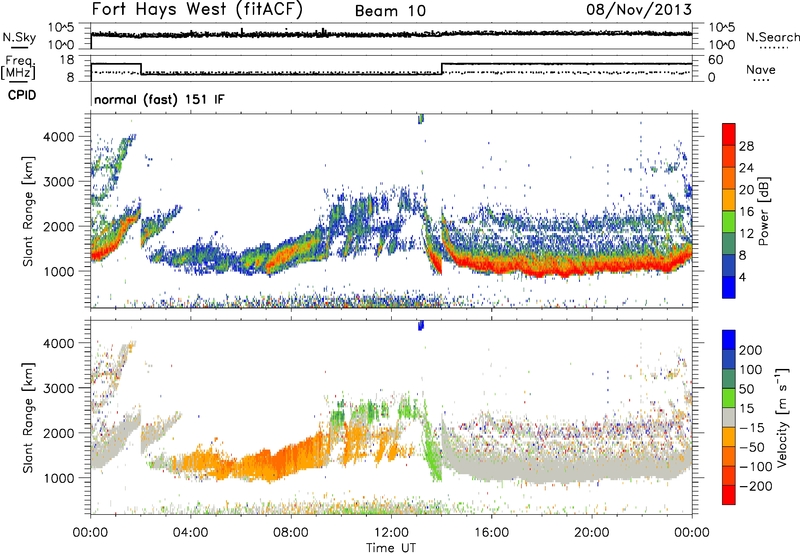Select the 'normal (fast) 151 IF' text
Image resolution: width=800 pixels, height=554 pixels.
pos(159,99)
